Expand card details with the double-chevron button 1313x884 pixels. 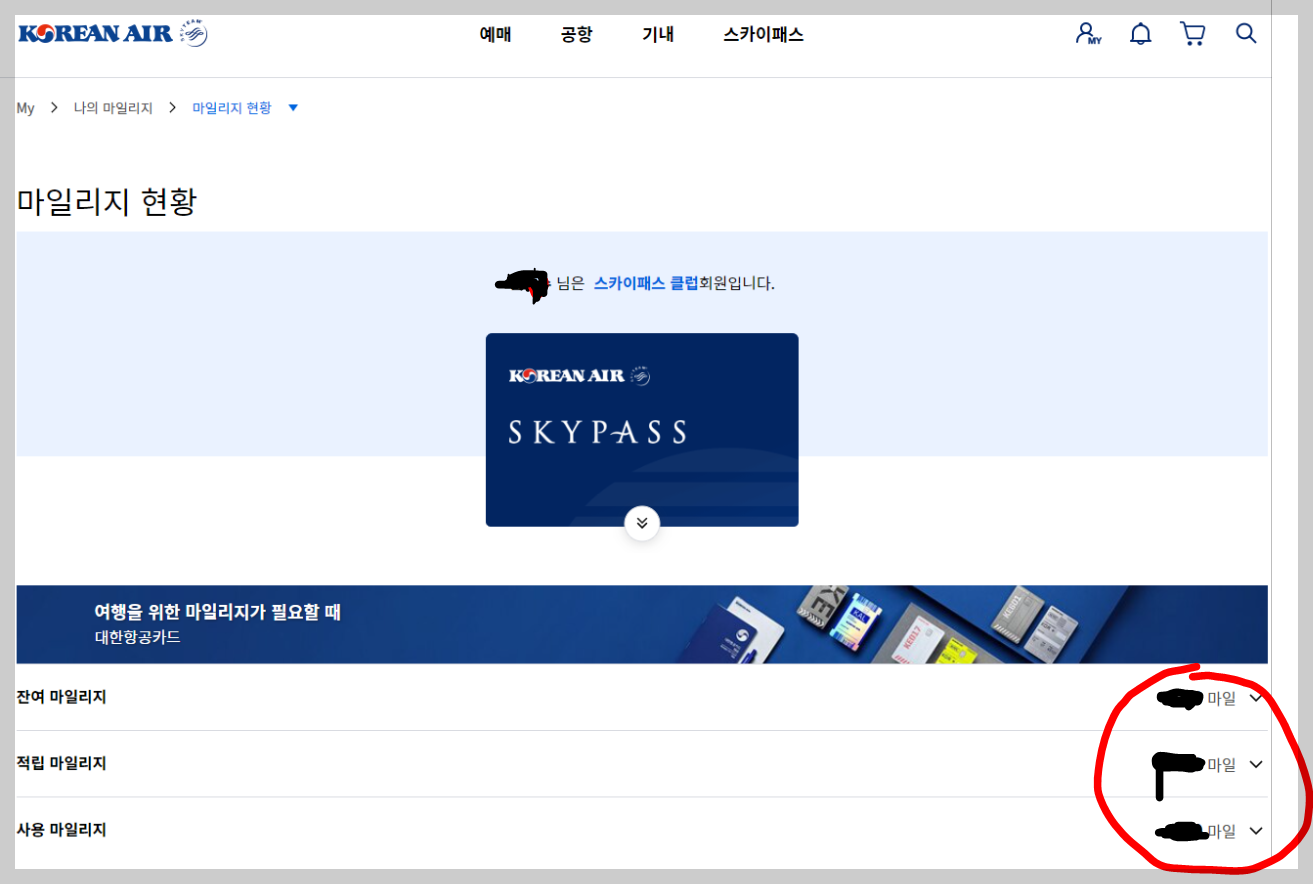(642, 523)
